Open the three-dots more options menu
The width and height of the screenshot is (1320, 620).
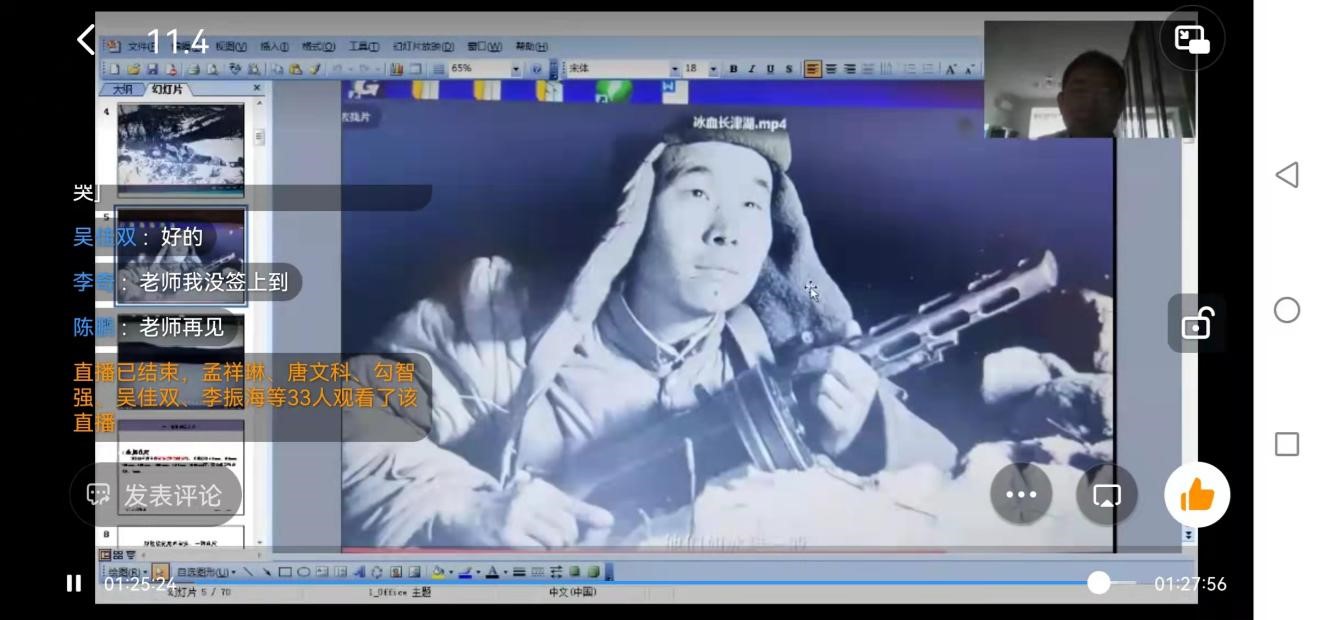coord(1021,494)
